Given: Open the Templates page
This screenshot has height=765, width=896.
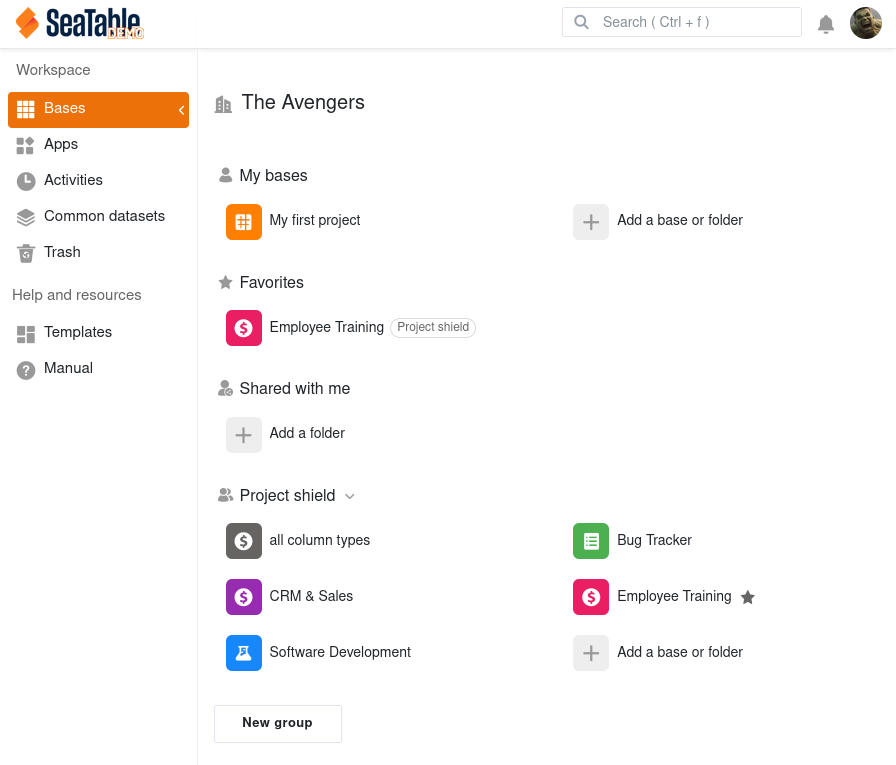Looking at the screenshot, I should click(78, 332).
